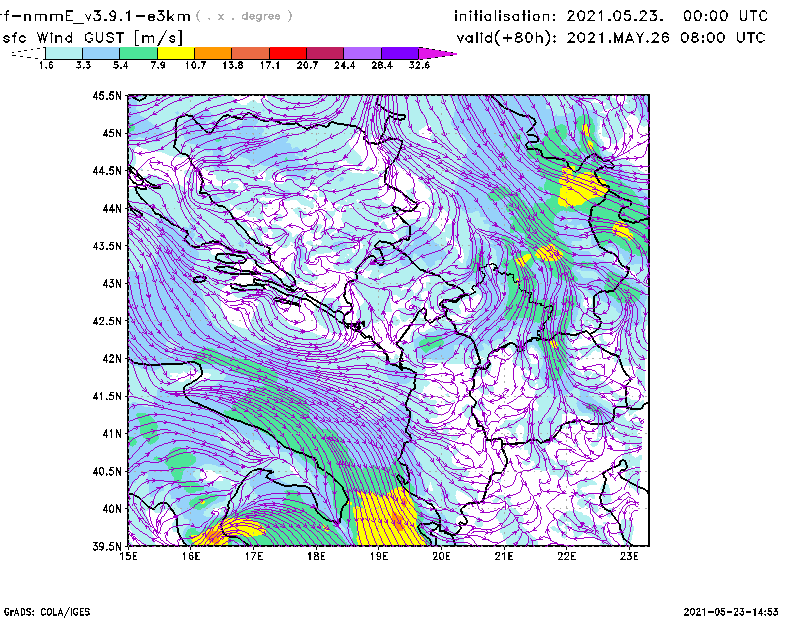Click the "22E" longitude label
Viewport: 800px width, 618px height.
tap(567, 556)
